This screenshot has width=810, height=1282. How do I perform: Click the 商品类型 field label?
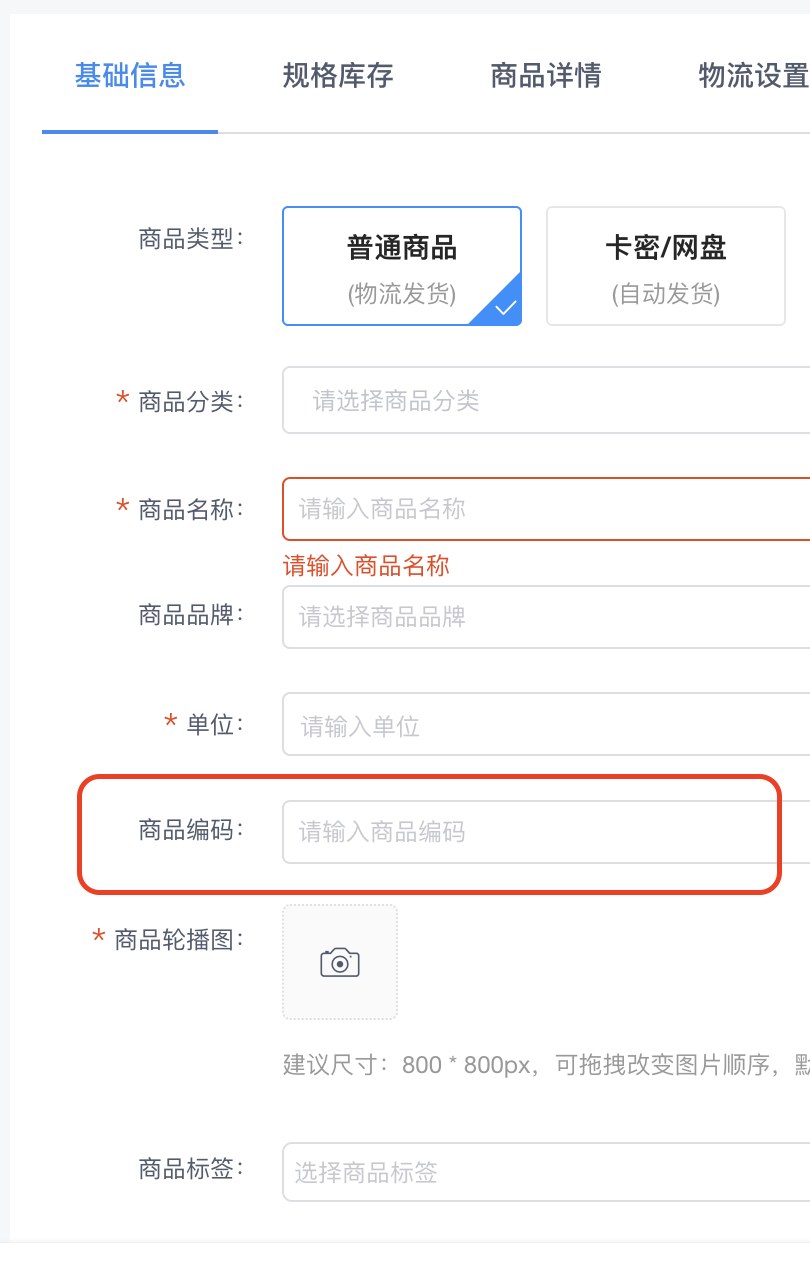[190, 239]
